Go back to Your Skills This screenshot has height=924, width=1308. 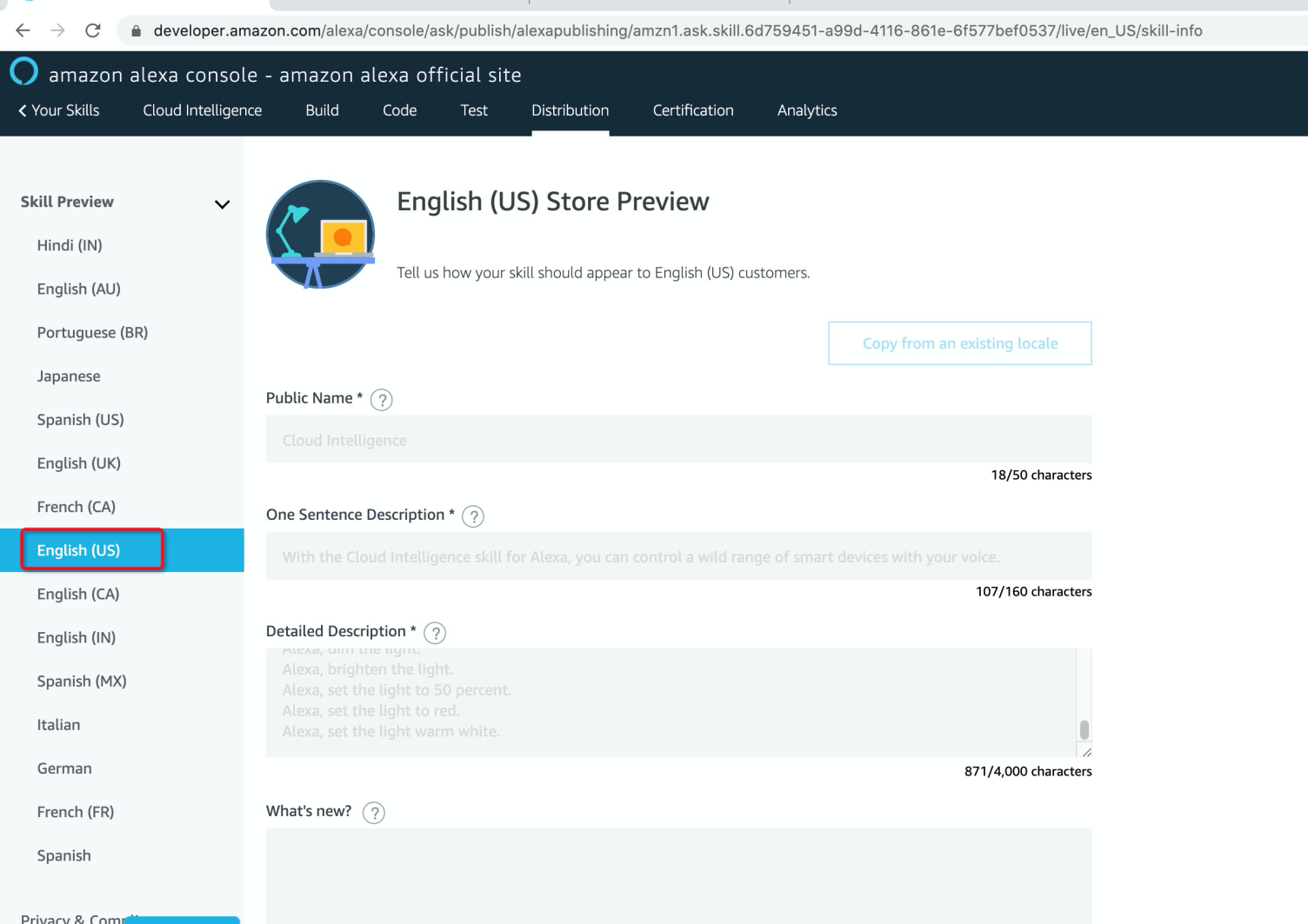click(x=58, y=110)
